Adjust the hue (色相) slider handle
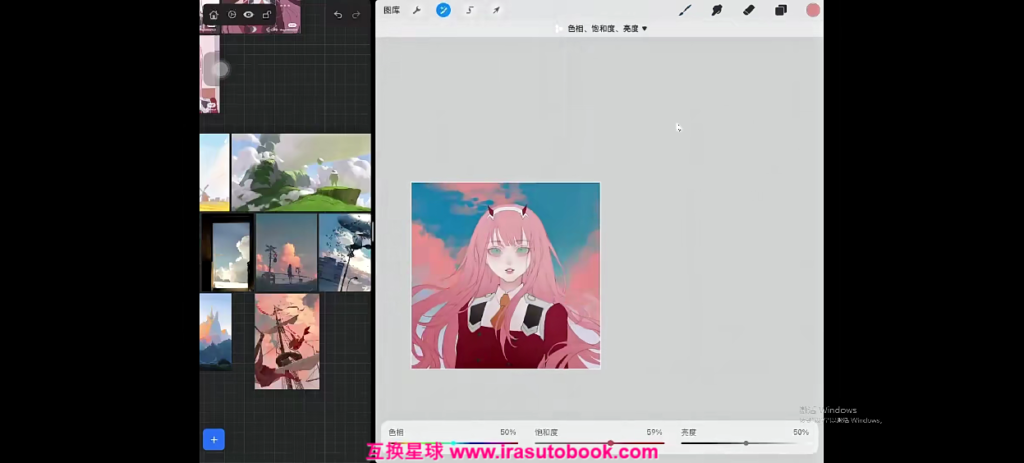This screenshot has height=463, width=1024. [453, 443]
